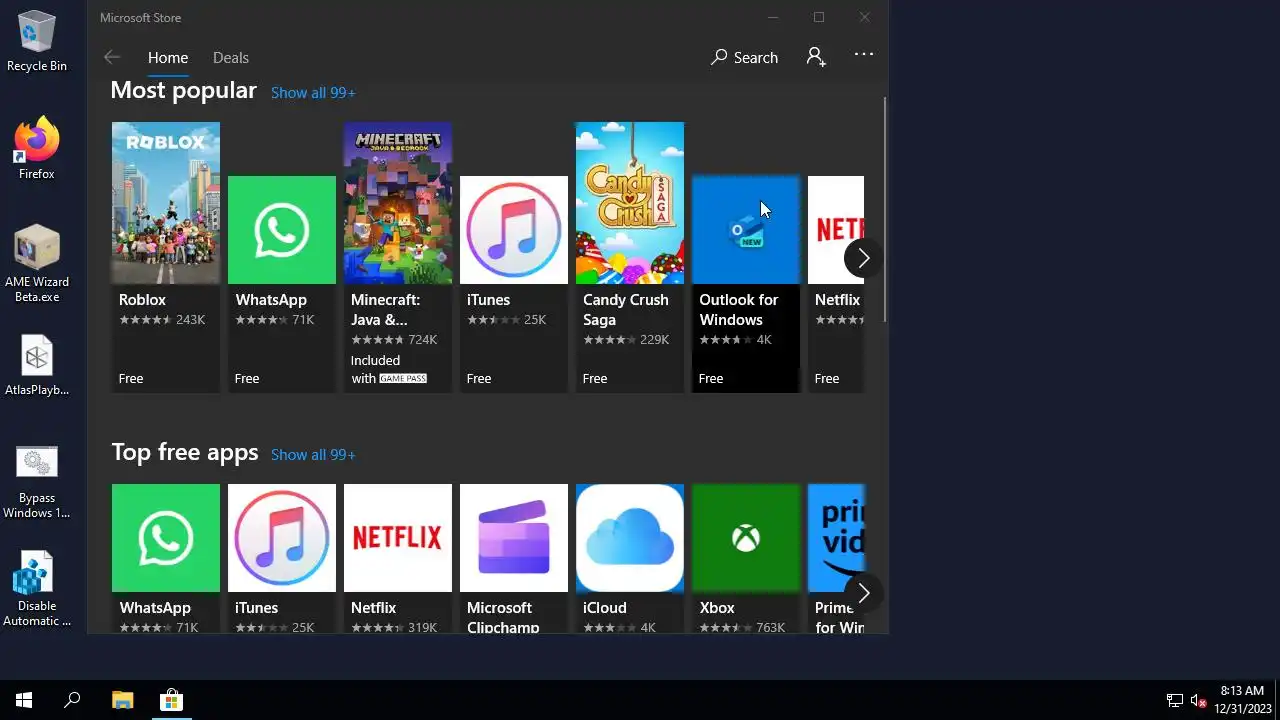Select the AtlasPlaybook desktop file
The width and height of the screenshot is (1280, 720).
(37, 366)
